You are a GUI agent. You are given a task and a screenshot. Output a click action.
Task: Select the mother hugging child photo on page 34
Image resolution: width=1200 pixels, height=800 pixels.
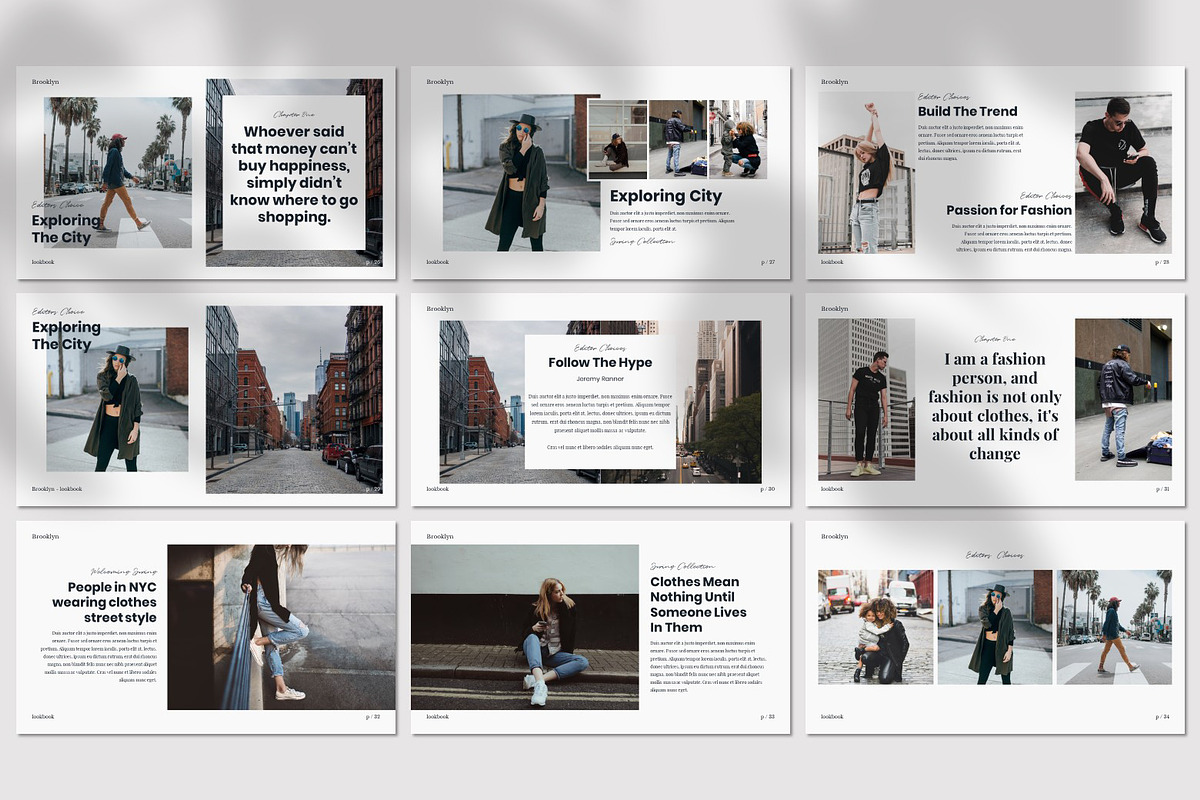(875, 627)
